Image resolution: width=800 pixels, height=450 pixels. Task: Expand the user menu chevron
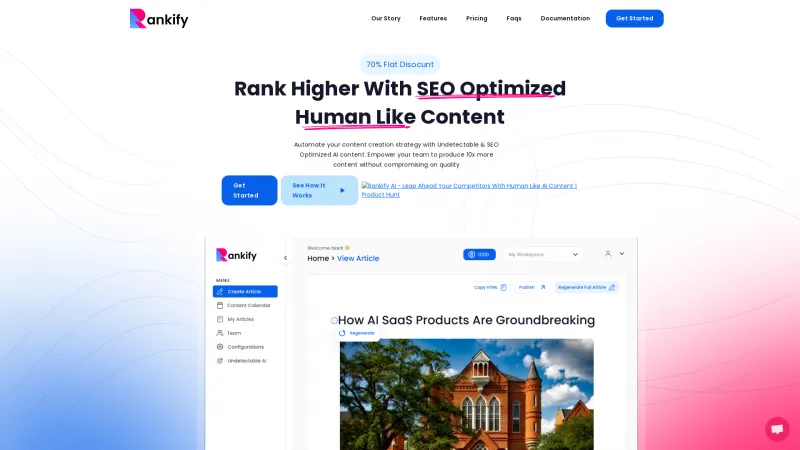point(622,254)
